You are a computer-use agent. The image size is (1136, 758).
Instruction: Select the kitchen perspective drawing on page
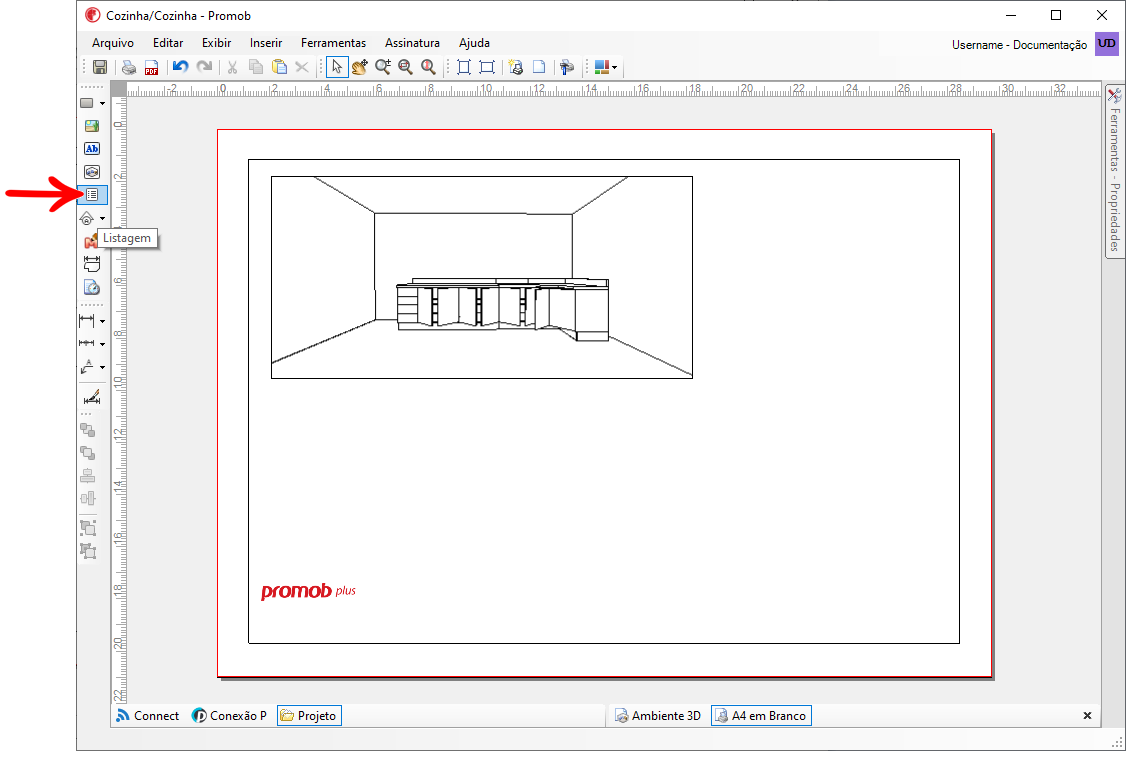point(482,277)
